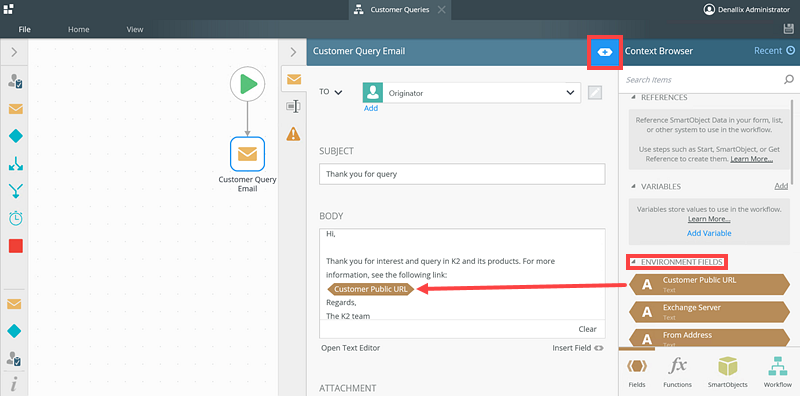The image size is (800, 396).
Task: Select the Workflow category icon
Action: click(778, 372)
